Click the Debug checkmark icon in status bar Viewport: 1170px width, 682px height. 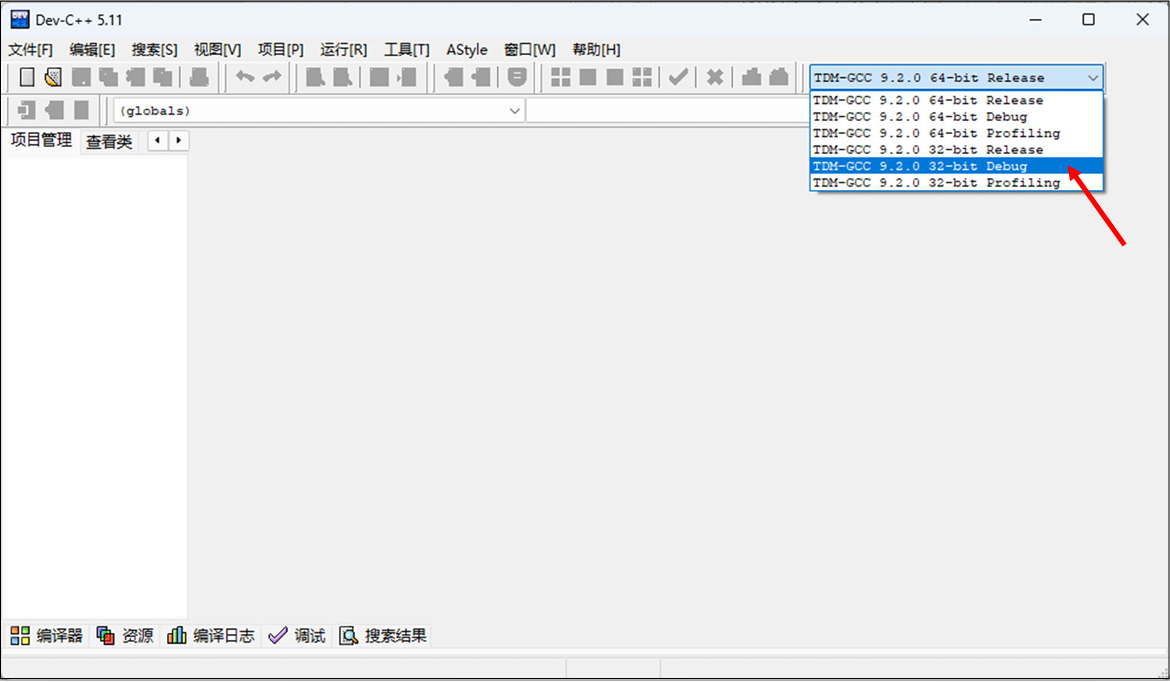point(278,635)
